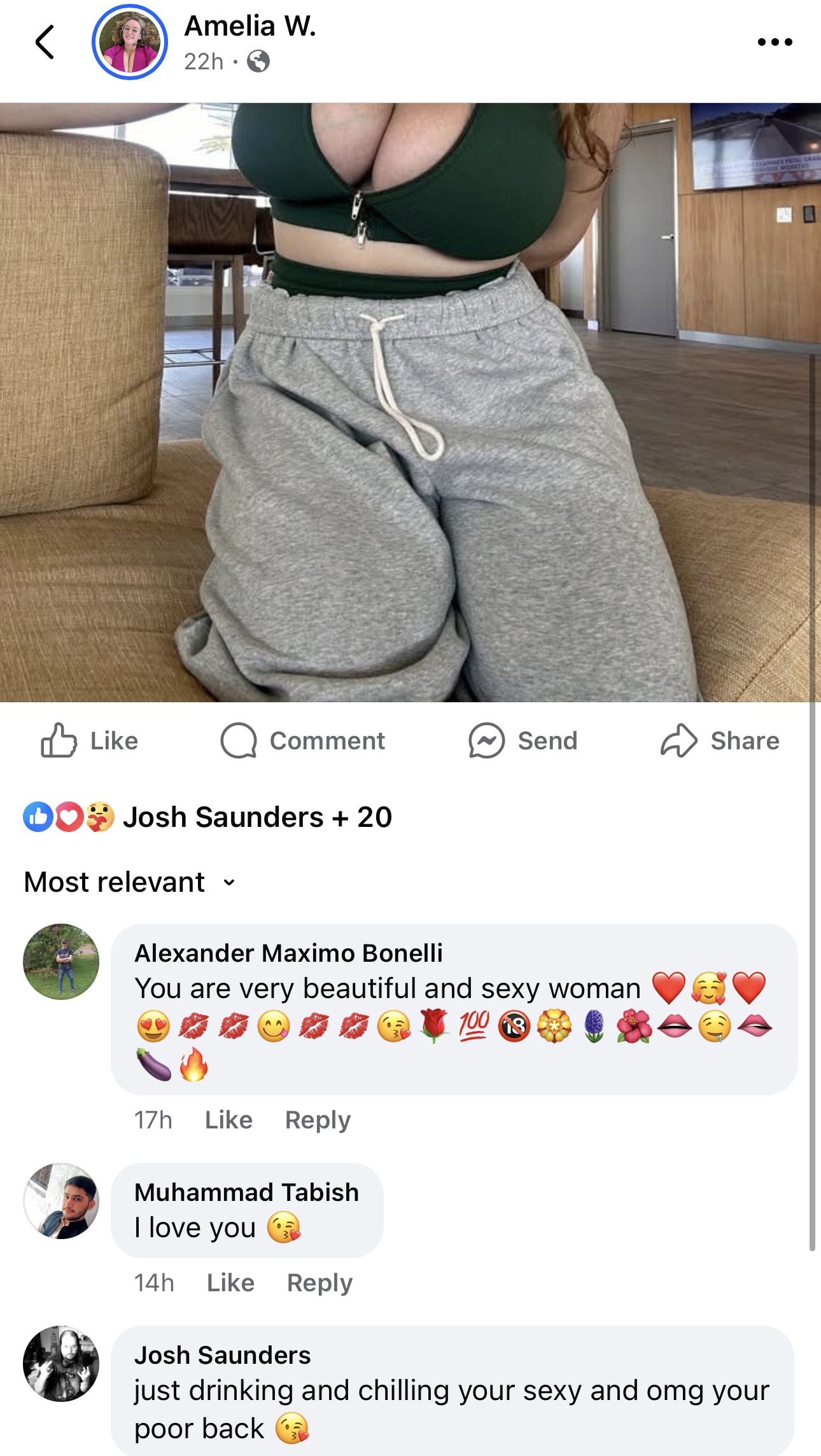Tap the back arrow icon
The width and height of the screenshot is (821, 1456).
45,43
